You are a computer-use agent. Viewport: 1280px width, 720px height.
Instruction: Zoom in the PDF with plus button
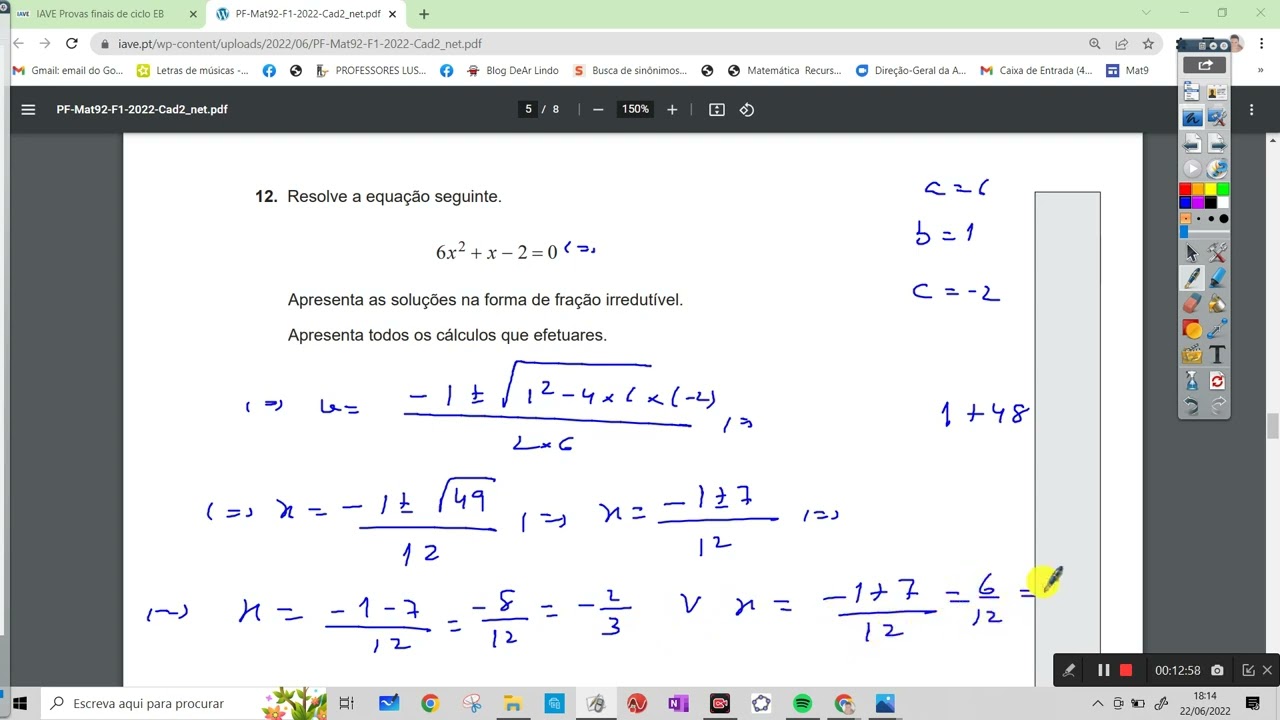click(672, 109)
